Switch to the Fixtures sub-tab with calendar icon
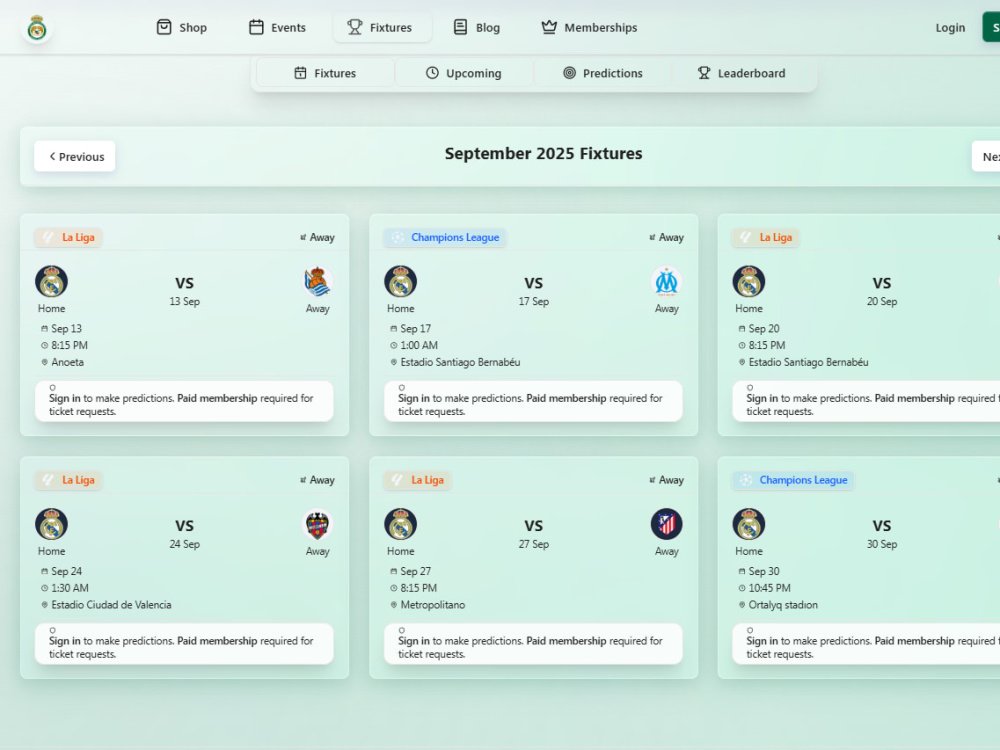 coord(325,73)
